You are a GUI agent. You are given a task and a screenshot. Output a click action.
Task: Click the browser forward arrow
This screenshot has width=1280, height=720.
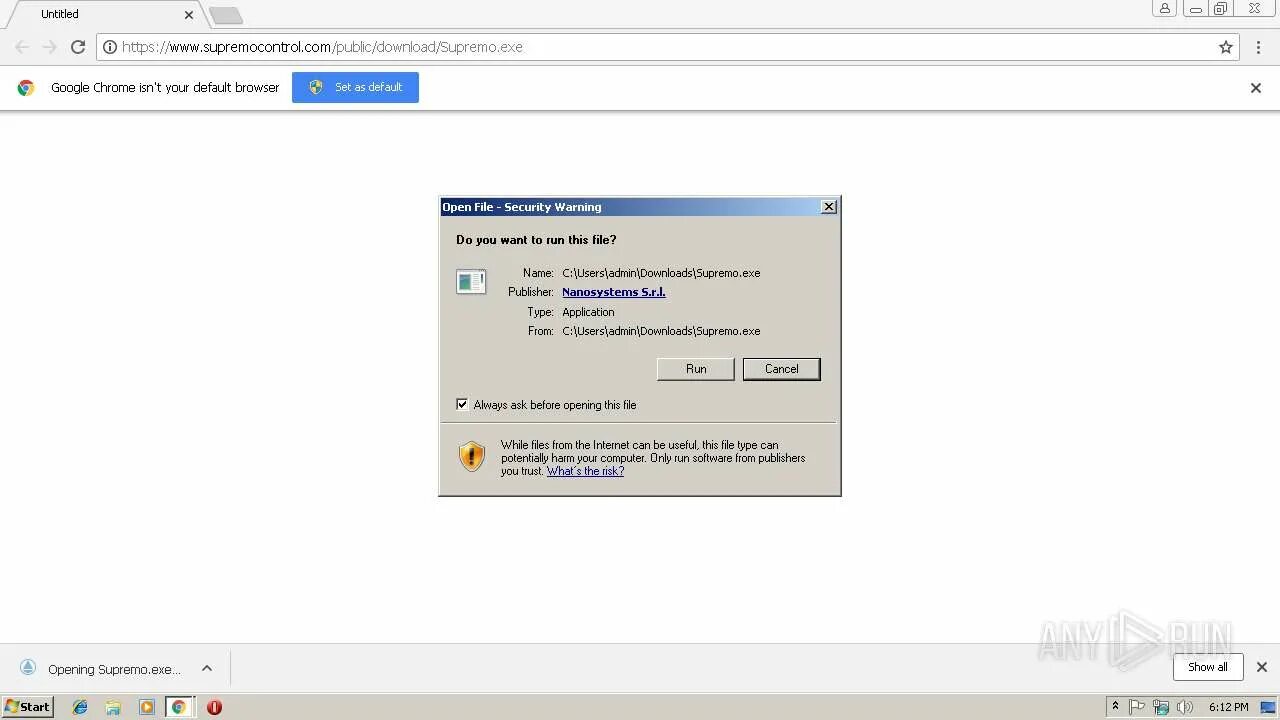coord(50,47)
